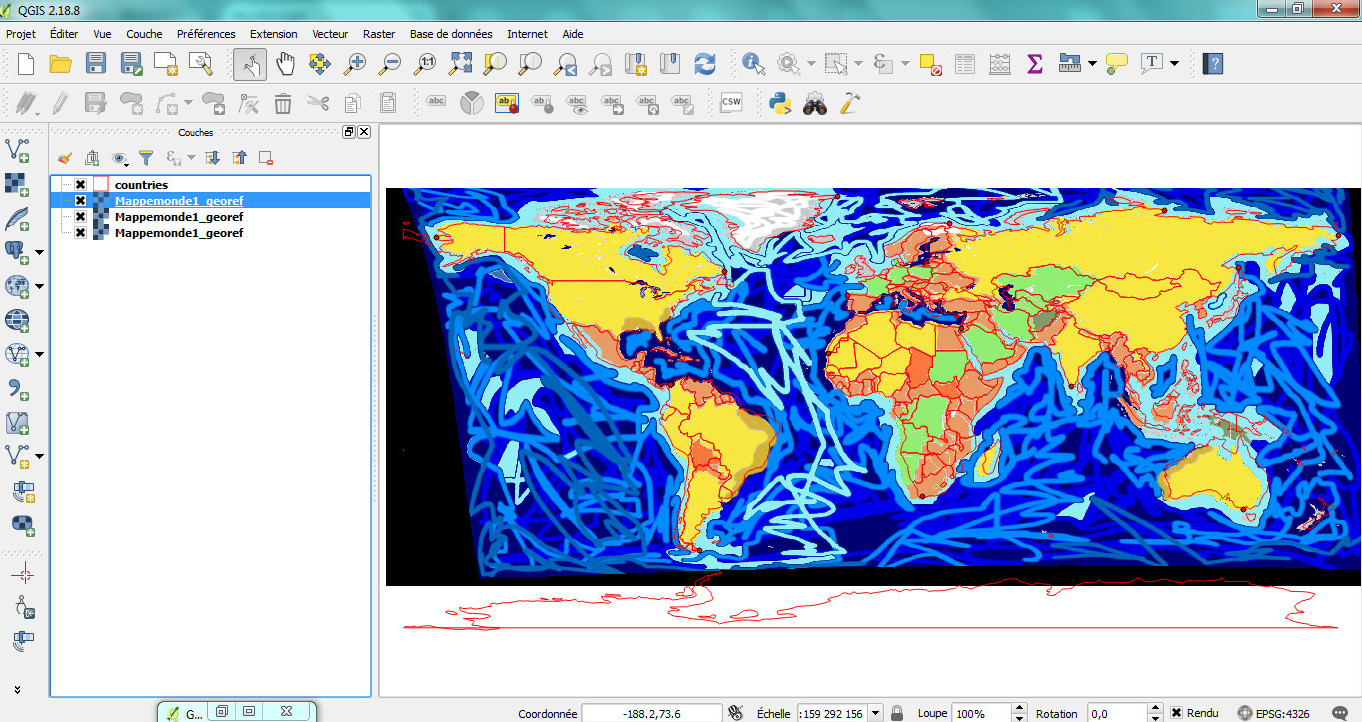Select the Zoom In magnifier tool
1362x722 pixels.
355,64
